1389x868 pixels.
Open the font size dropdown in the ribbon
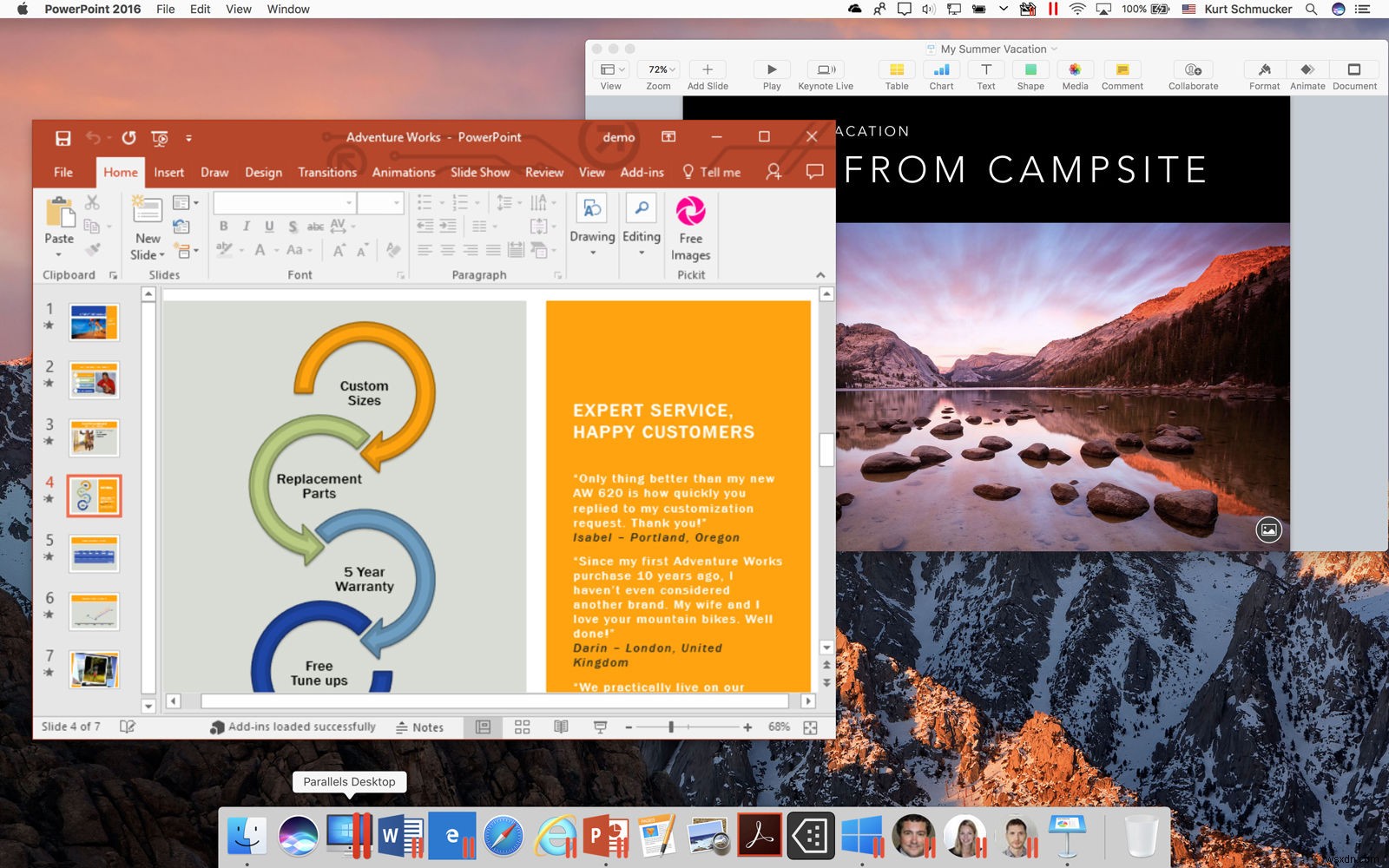(x=395, y=201)
